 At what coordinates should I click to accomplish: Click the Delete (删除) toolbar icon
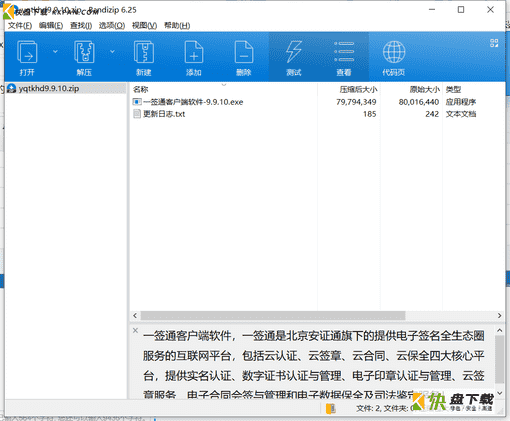pos(244,57)
